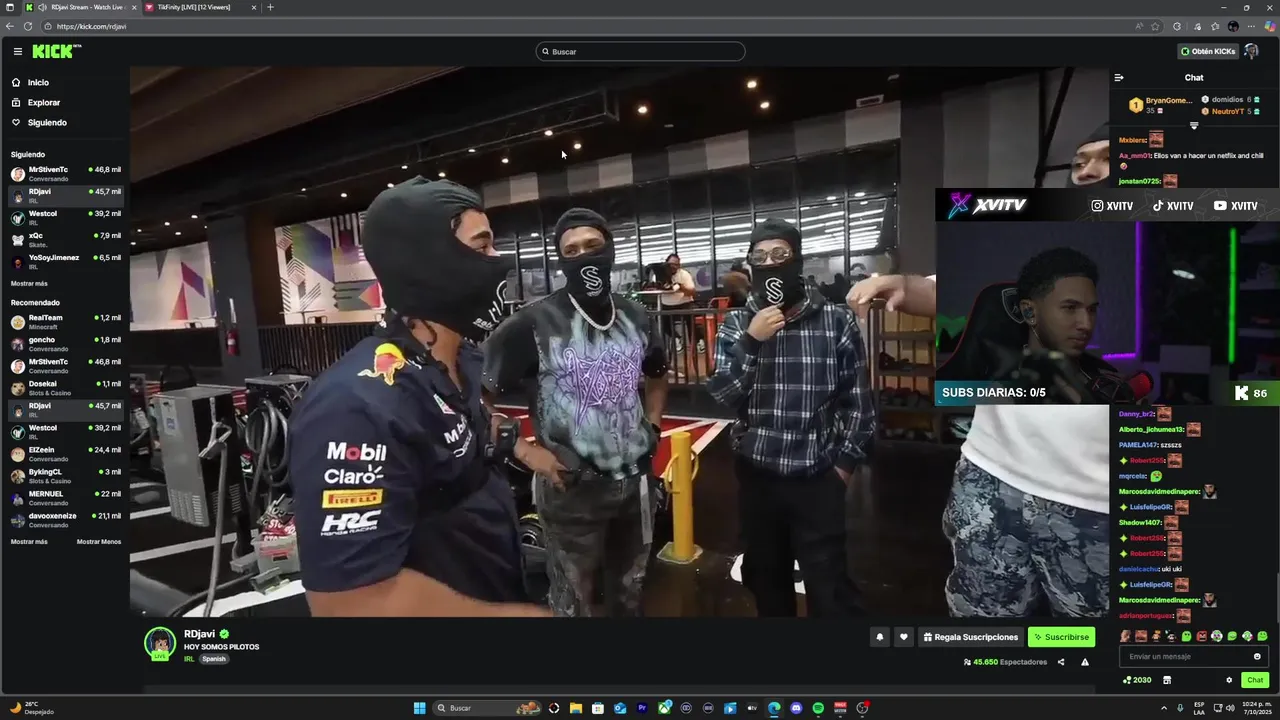Image resolution: width=1280 pixels, height=720 pixels.
Task: Click Mostrar más under Siguiendo
Action: [x=29, y=284]
